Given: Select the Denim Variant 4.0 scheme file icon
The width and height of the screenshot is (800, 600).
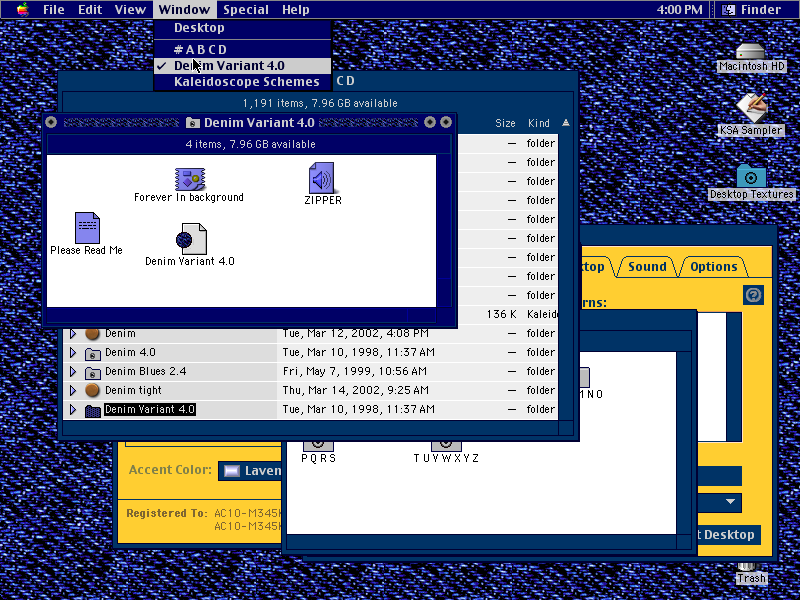Looking at the screenshot, I should [191, 239].
